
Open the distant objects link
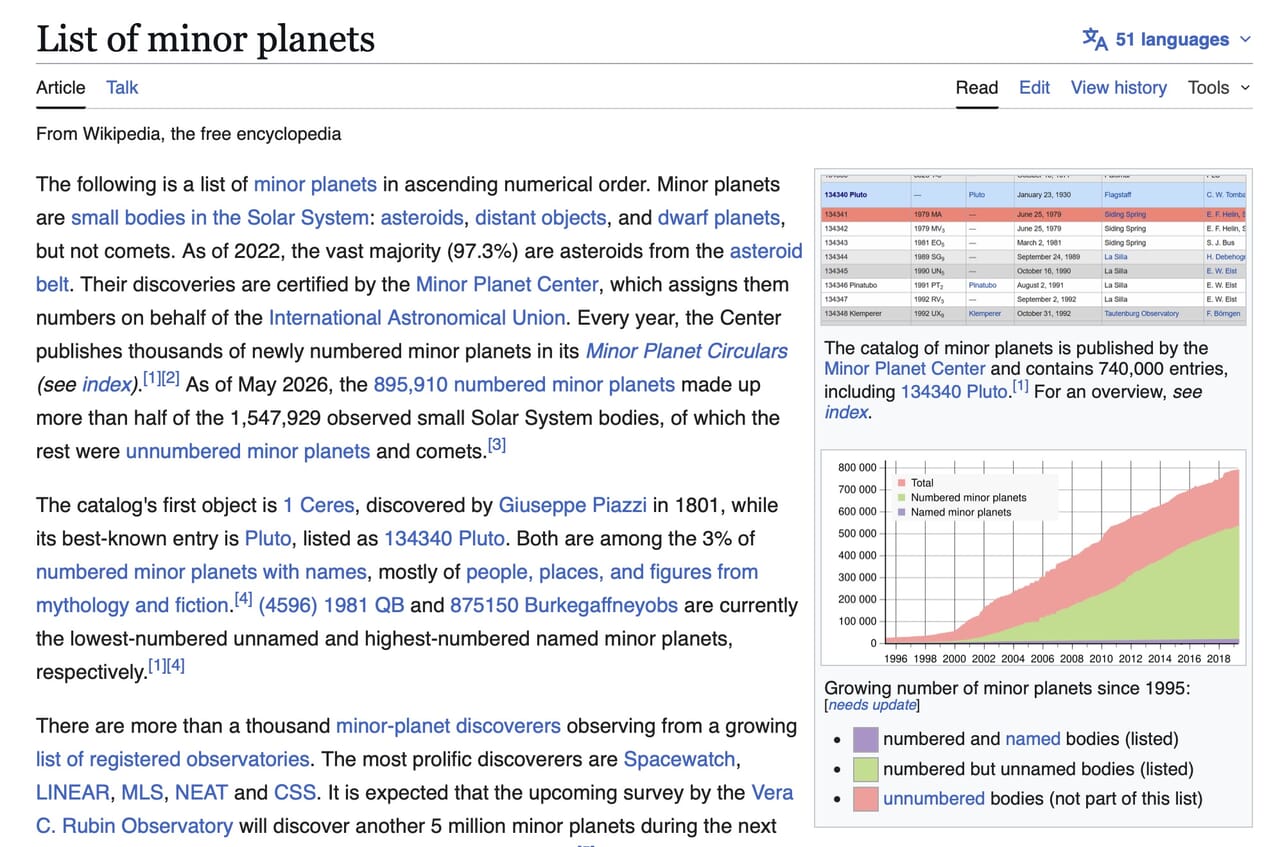[540, 217]
